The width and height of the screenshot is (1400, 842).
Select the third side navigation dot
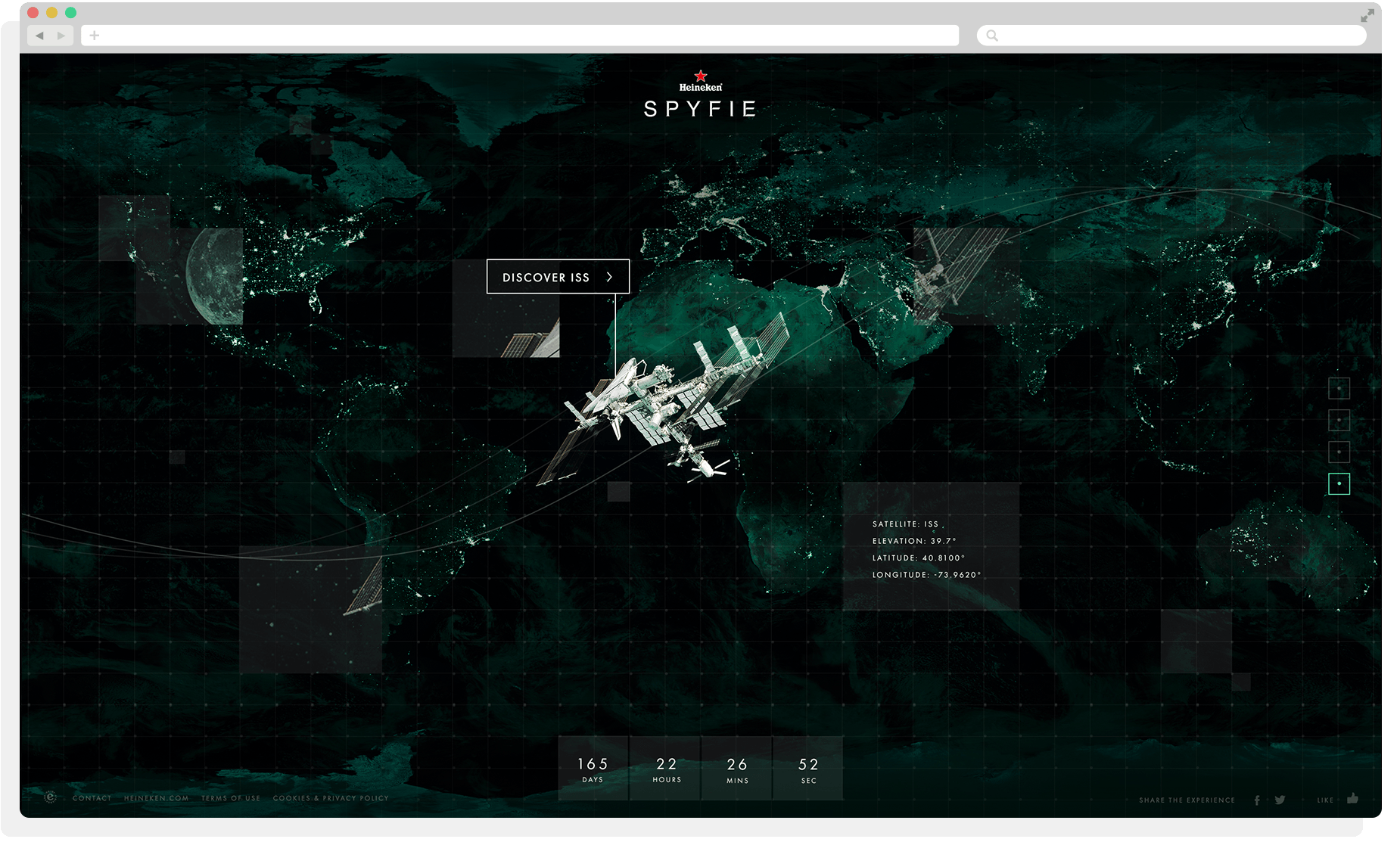(x=1339, y=452)
